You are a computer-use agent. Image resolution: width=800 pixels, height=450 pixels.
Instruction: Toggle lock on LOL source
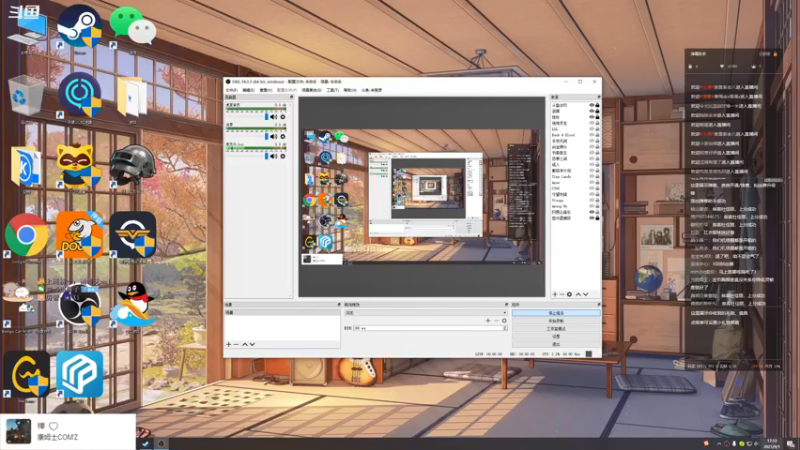point(597,129)
